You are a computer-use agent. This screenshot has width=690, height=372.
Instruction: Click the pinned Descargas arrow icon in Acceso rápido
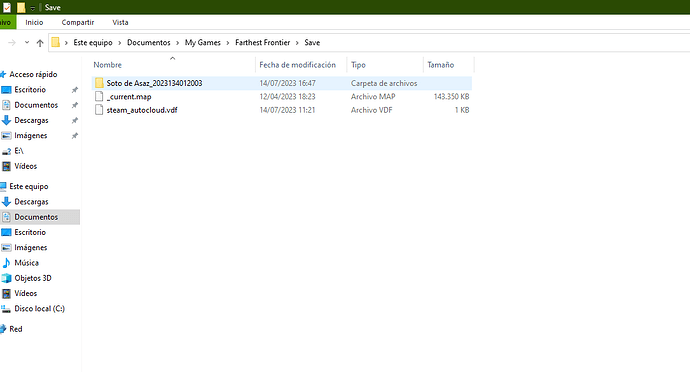(6, 120)
